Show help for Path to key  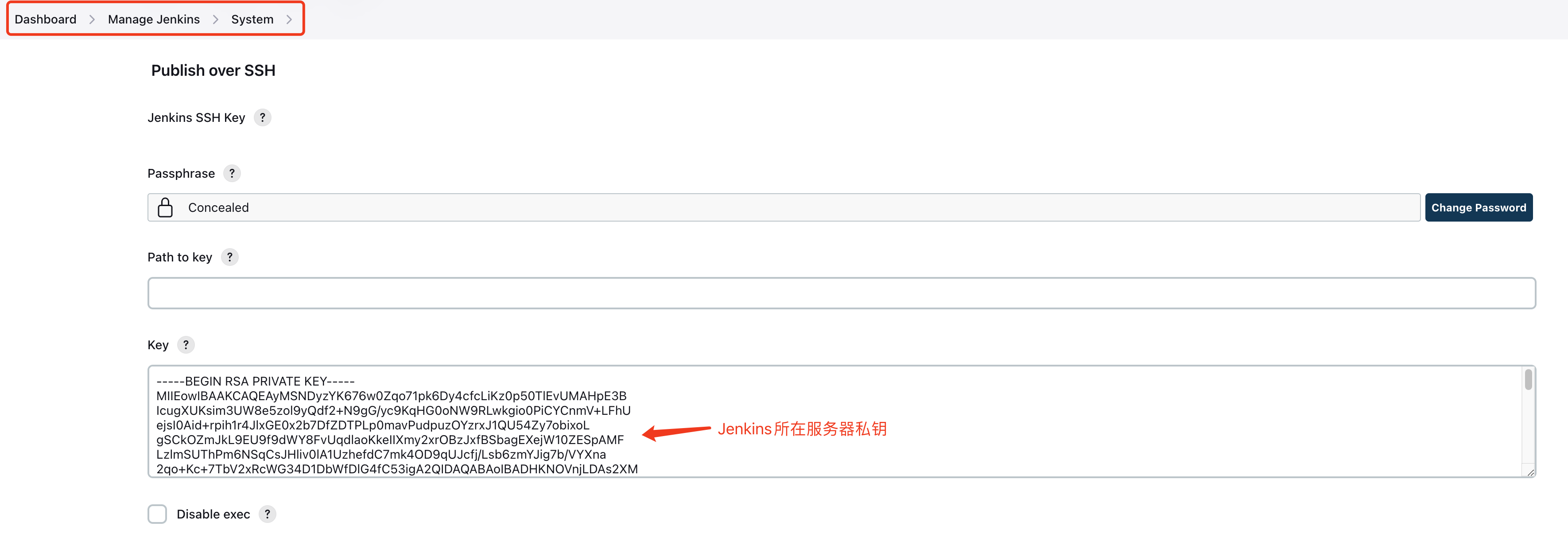tap(229, 257)
